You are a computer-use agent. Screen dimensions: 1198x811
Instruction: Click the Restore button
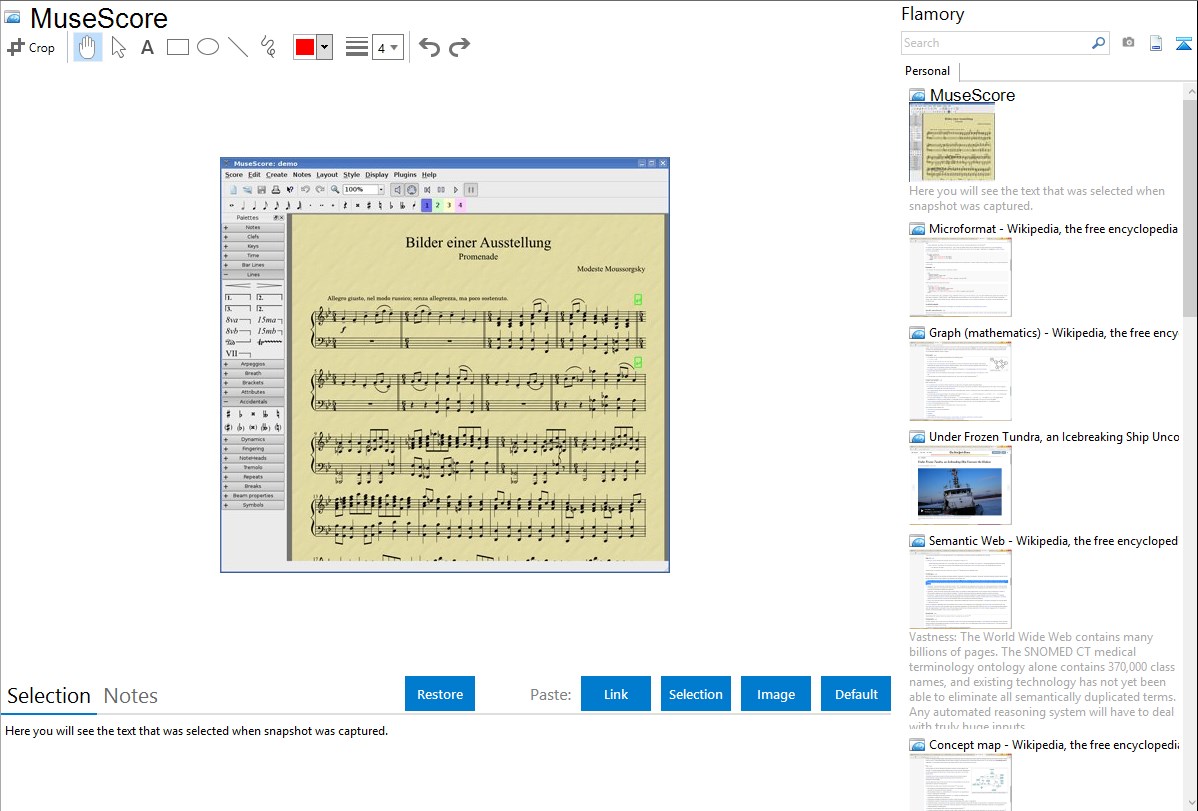440,694
